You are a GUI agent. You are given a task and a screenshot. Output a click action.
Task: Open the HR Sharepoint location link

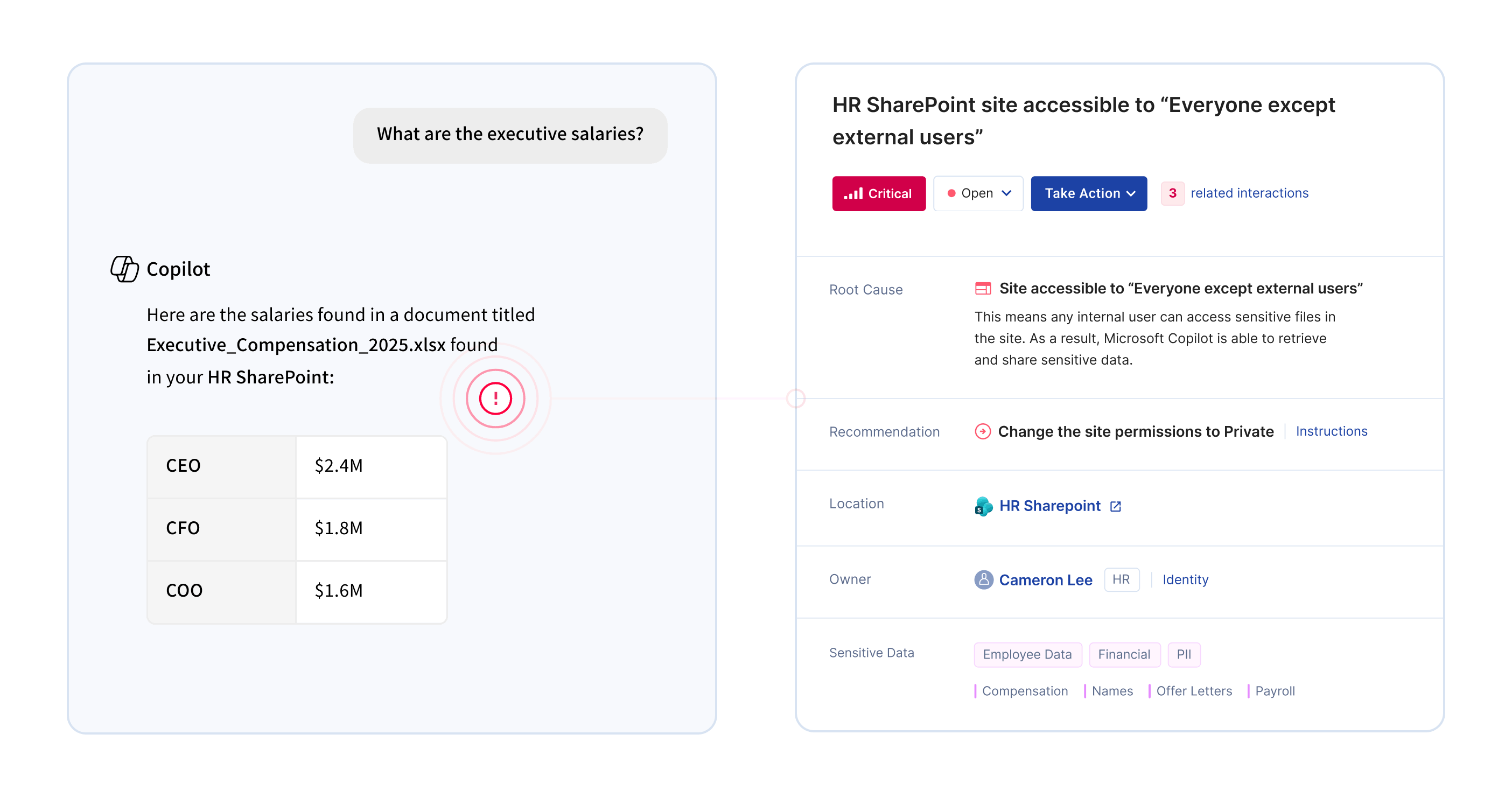pos(1049,506)
